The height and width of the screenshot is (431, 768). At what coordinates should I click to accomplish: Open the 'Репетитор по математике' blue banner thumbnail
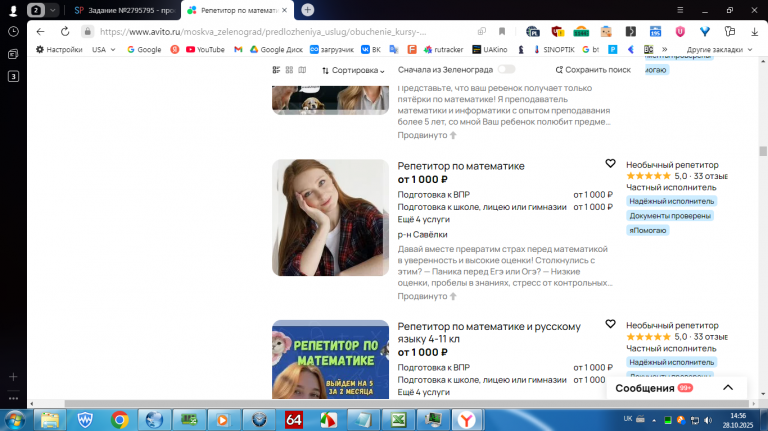[331, 359]
